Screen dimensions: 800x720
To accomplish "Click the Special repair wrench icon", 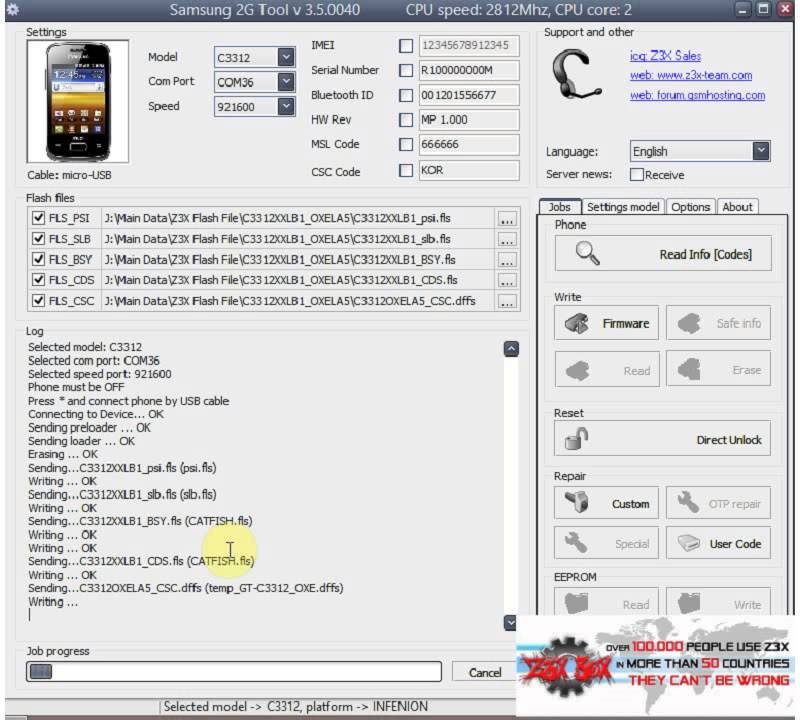I will tap(577, 543).
